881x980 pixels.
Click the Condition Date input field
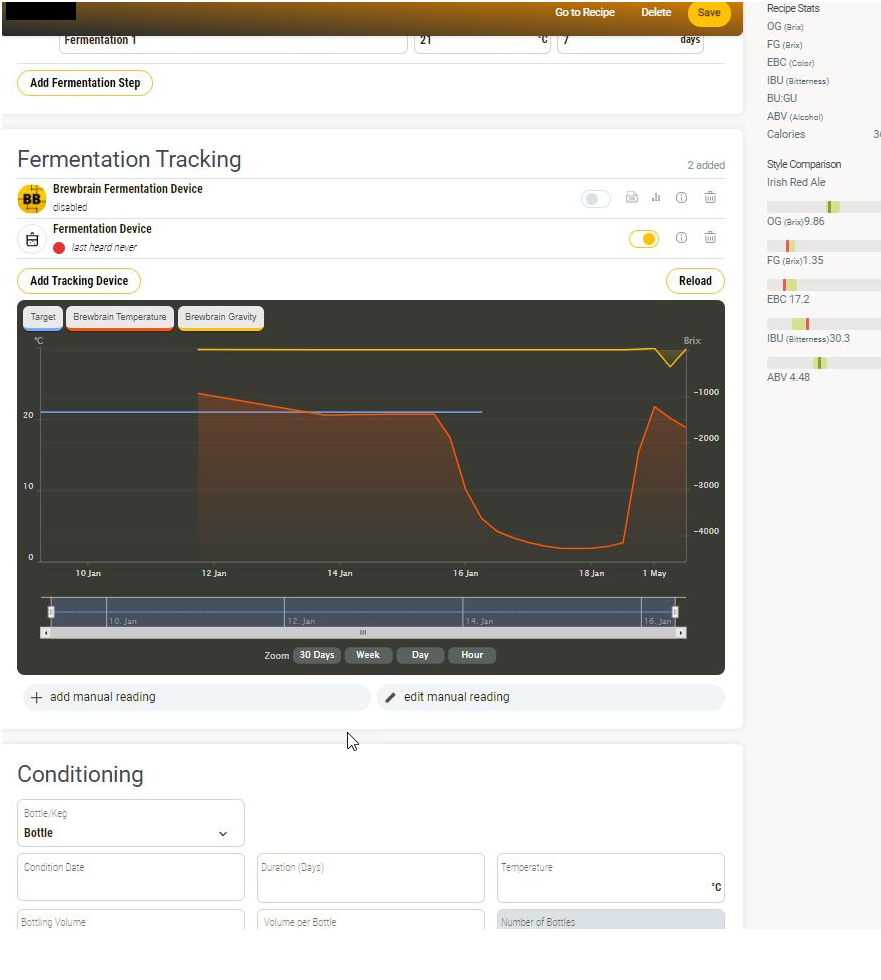[131, 877]
